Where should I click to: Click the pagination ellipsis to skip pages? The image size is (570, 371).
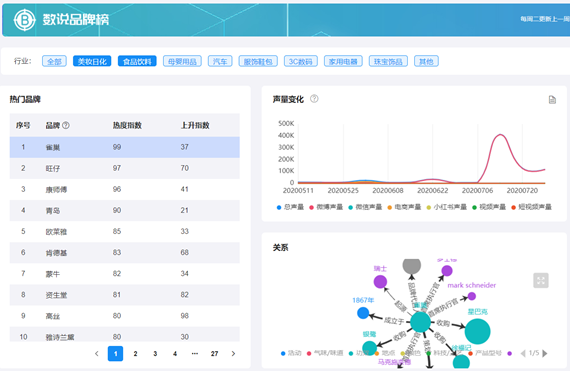[x=195, y=354]
